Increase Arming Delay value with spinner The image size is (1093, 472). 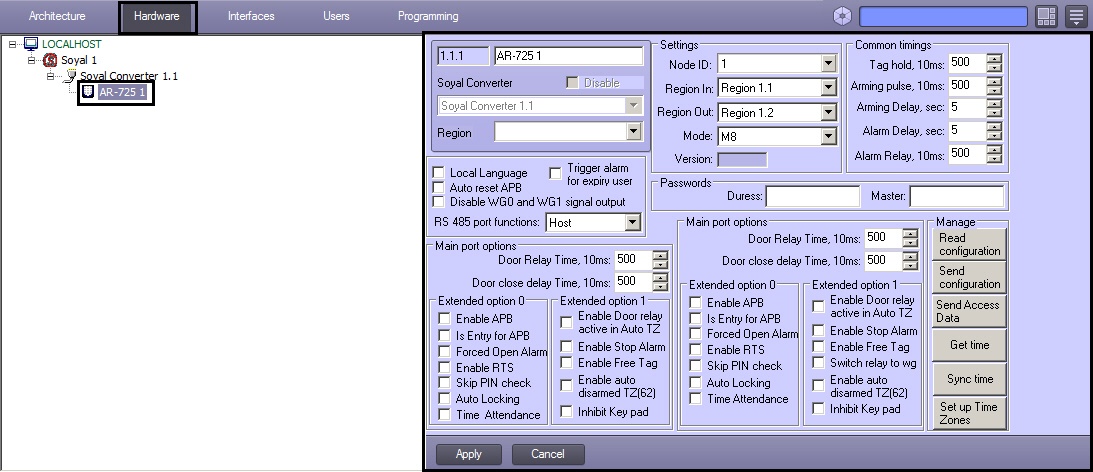pyautogui.click(x=994, y=103)
